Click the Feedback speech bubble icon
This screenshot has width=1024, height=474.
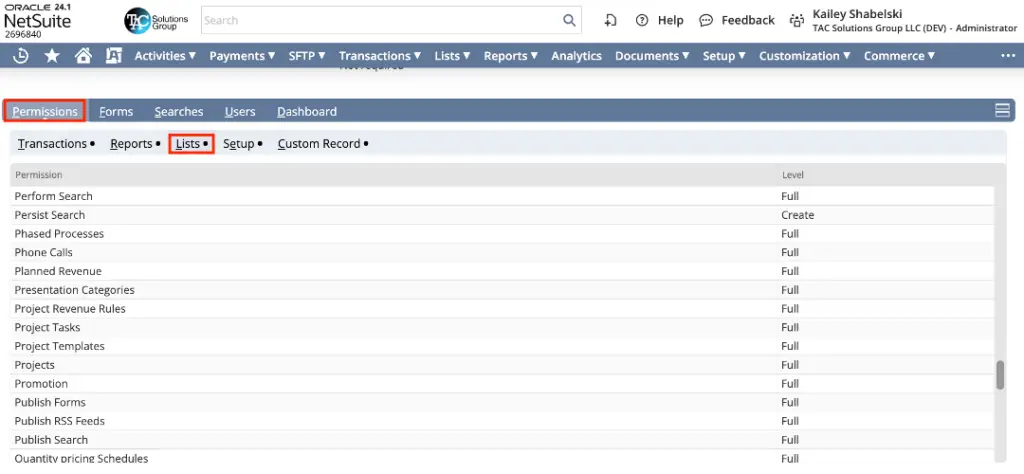pos(706,20)
